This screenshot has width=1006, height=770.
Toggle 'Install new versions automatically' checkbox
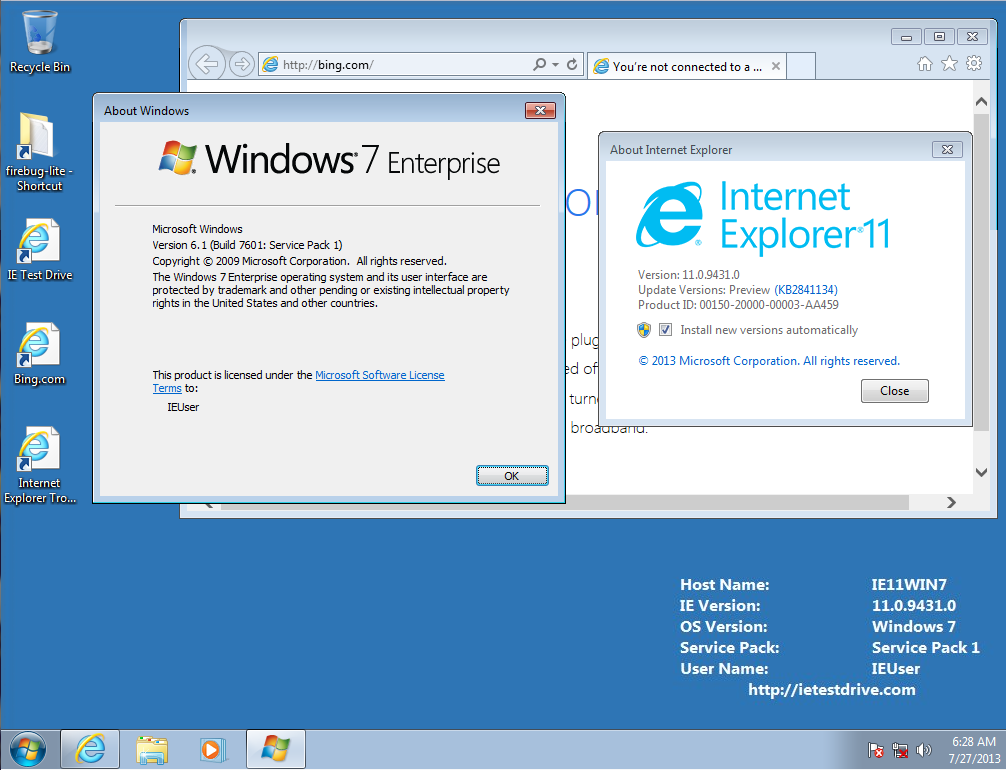coord(665,330)
